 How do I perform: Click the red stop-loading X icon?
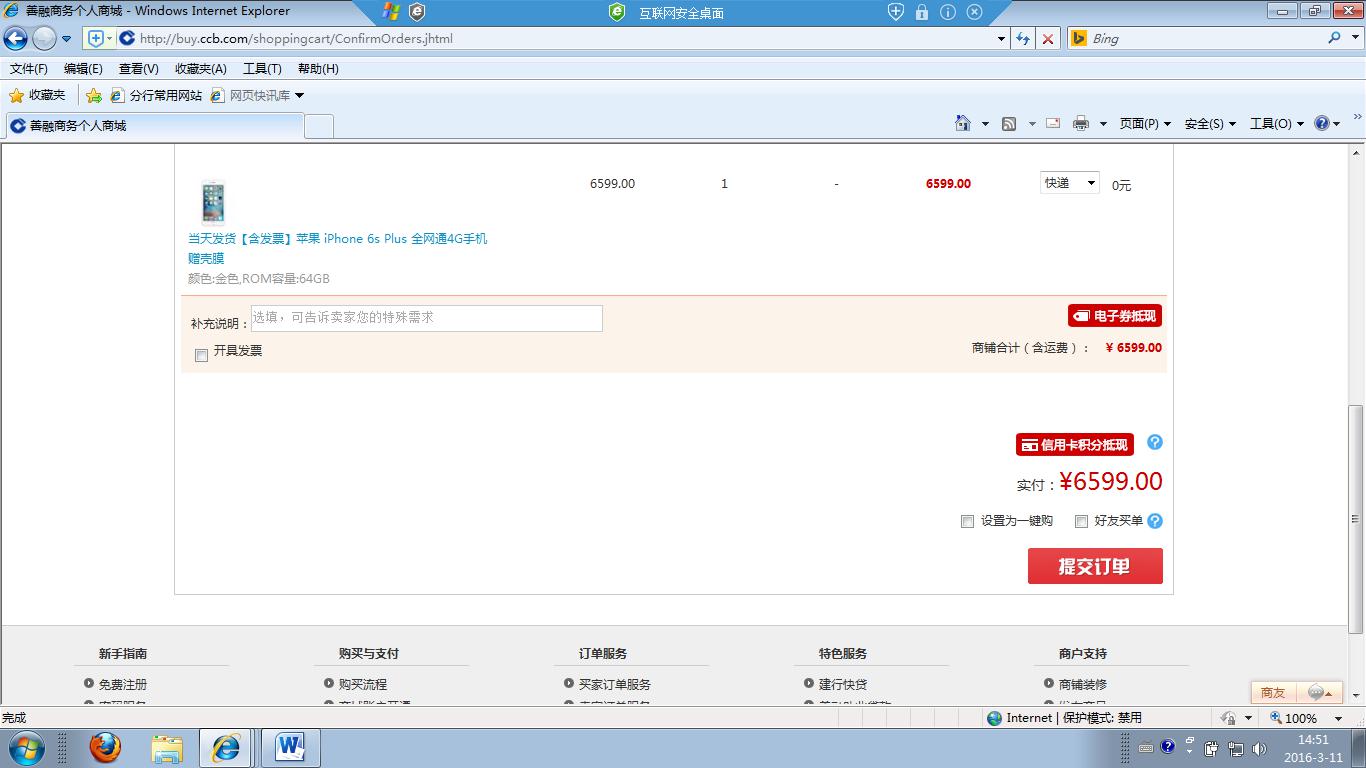coord(1048,39)
